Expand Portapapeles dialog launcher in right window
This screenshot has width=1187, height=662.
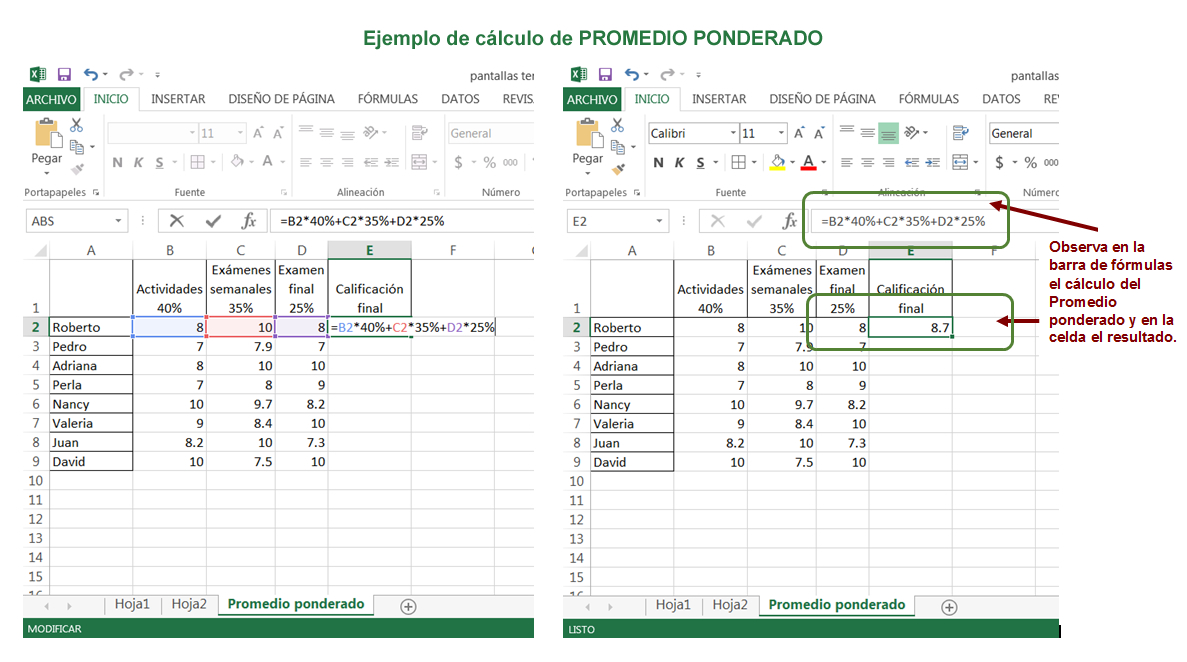pyautogui.click(x=637, y=192)
